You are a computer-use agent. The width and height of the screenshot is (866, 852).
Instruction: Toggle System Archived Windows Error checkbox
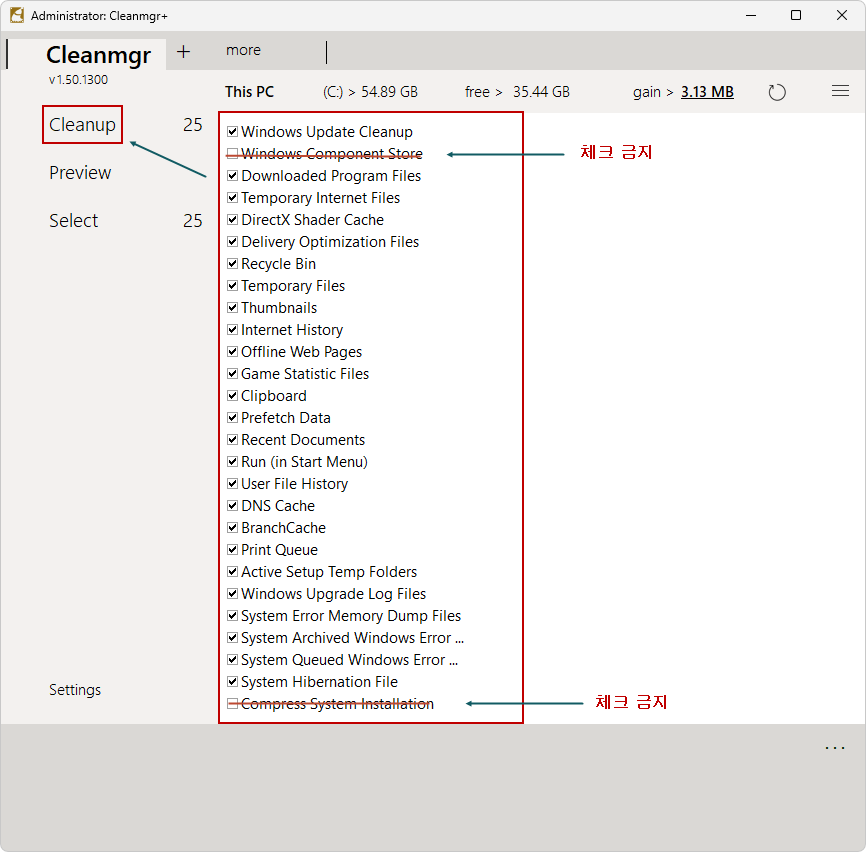coord(233,638)
